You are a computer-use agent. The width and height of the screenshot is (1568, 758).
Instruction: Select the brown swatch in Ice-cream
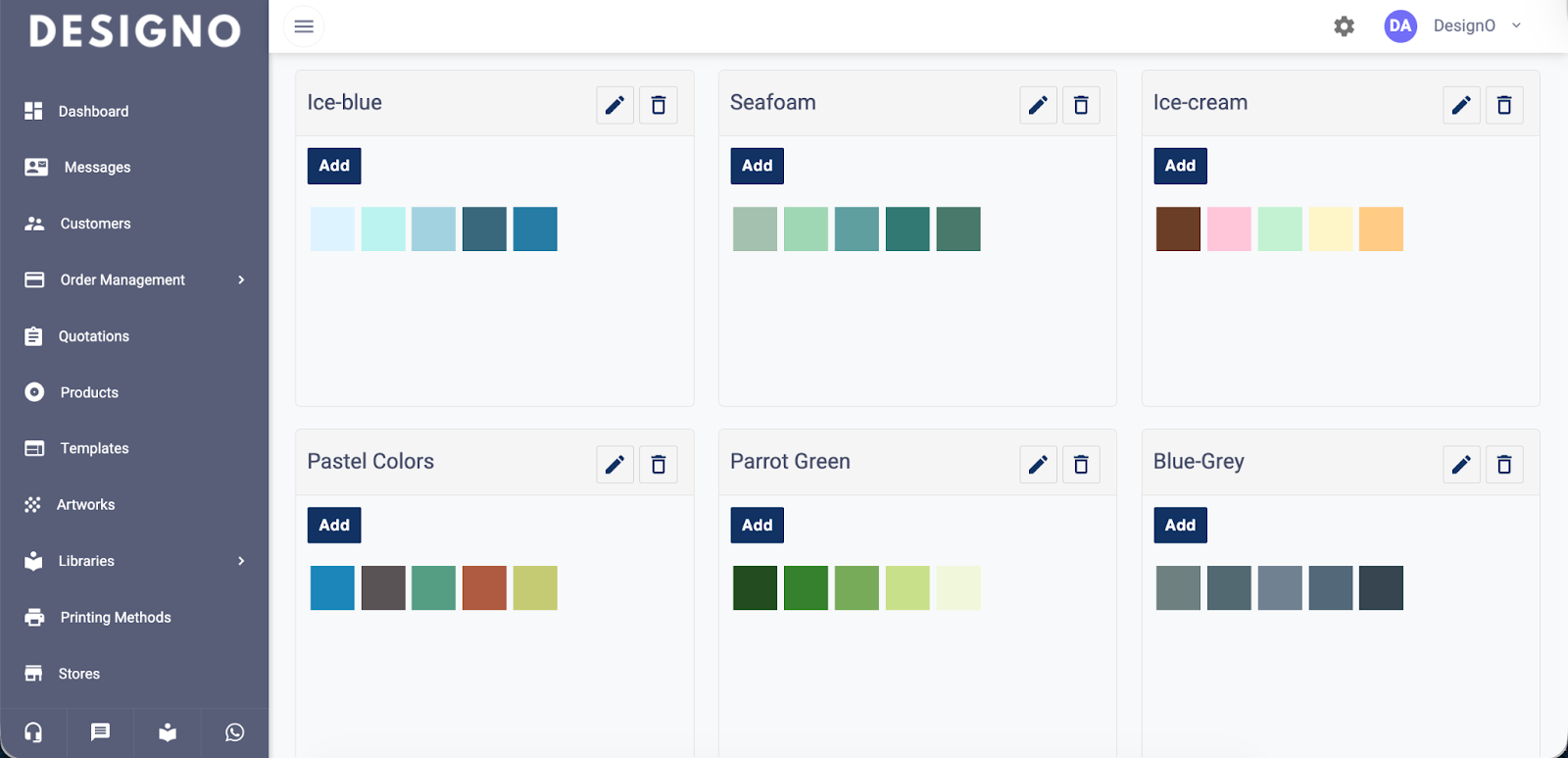coord(1178,229)
